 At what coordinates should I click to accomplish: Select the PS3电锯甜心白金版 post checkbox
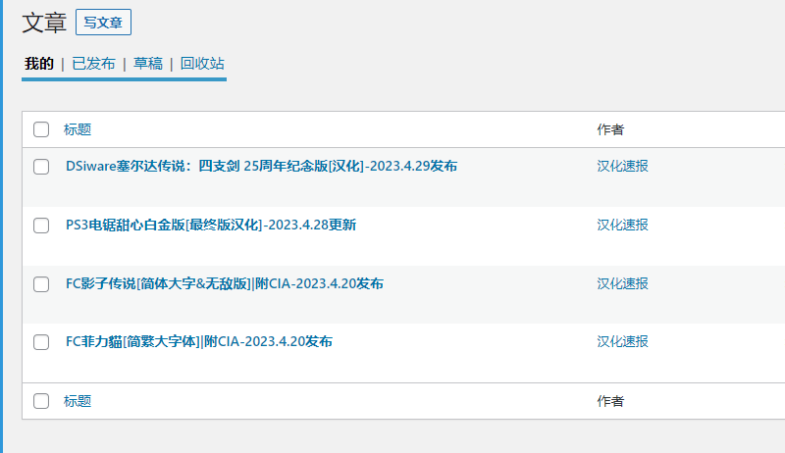(41, 225)
